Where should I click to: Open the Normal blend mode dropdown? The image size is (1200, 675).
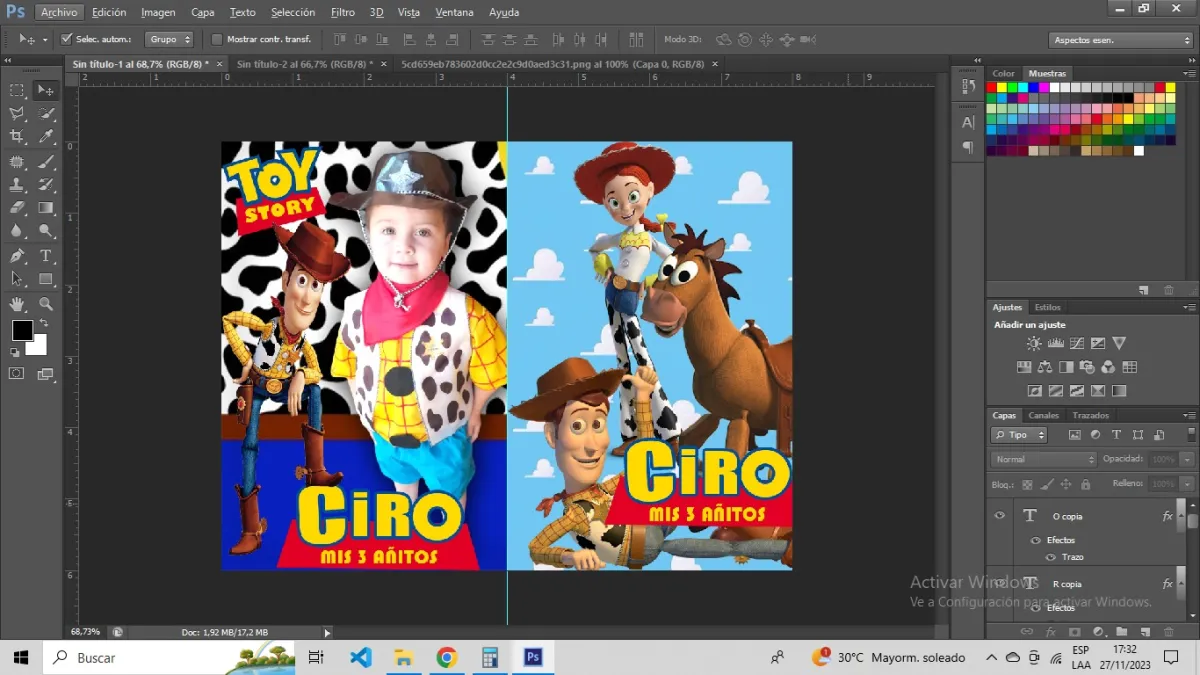click(x=1044, y=459)
